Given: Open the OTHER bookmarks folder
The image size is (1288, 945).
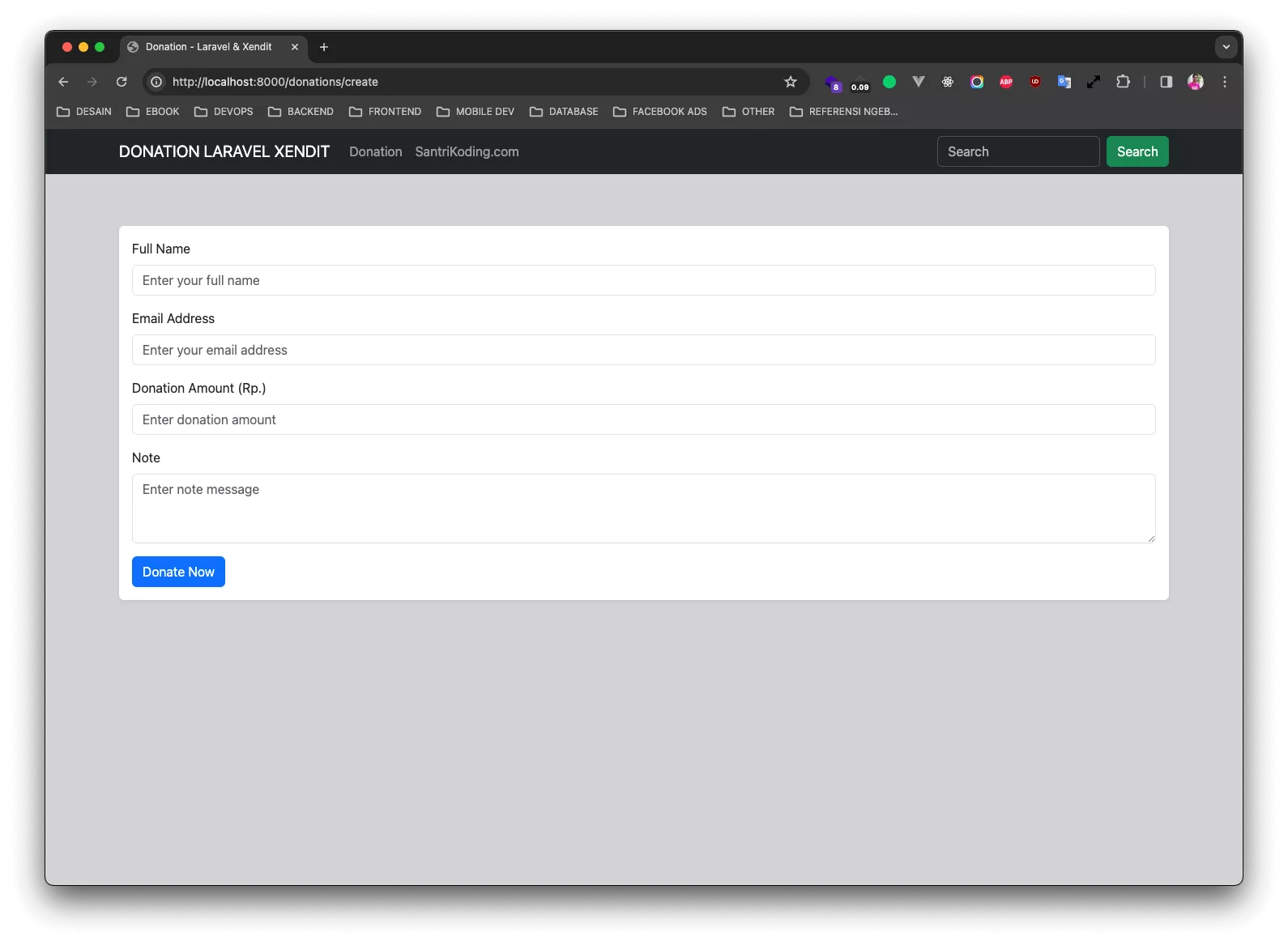Looking at the screenshot, I should (748, 112).
